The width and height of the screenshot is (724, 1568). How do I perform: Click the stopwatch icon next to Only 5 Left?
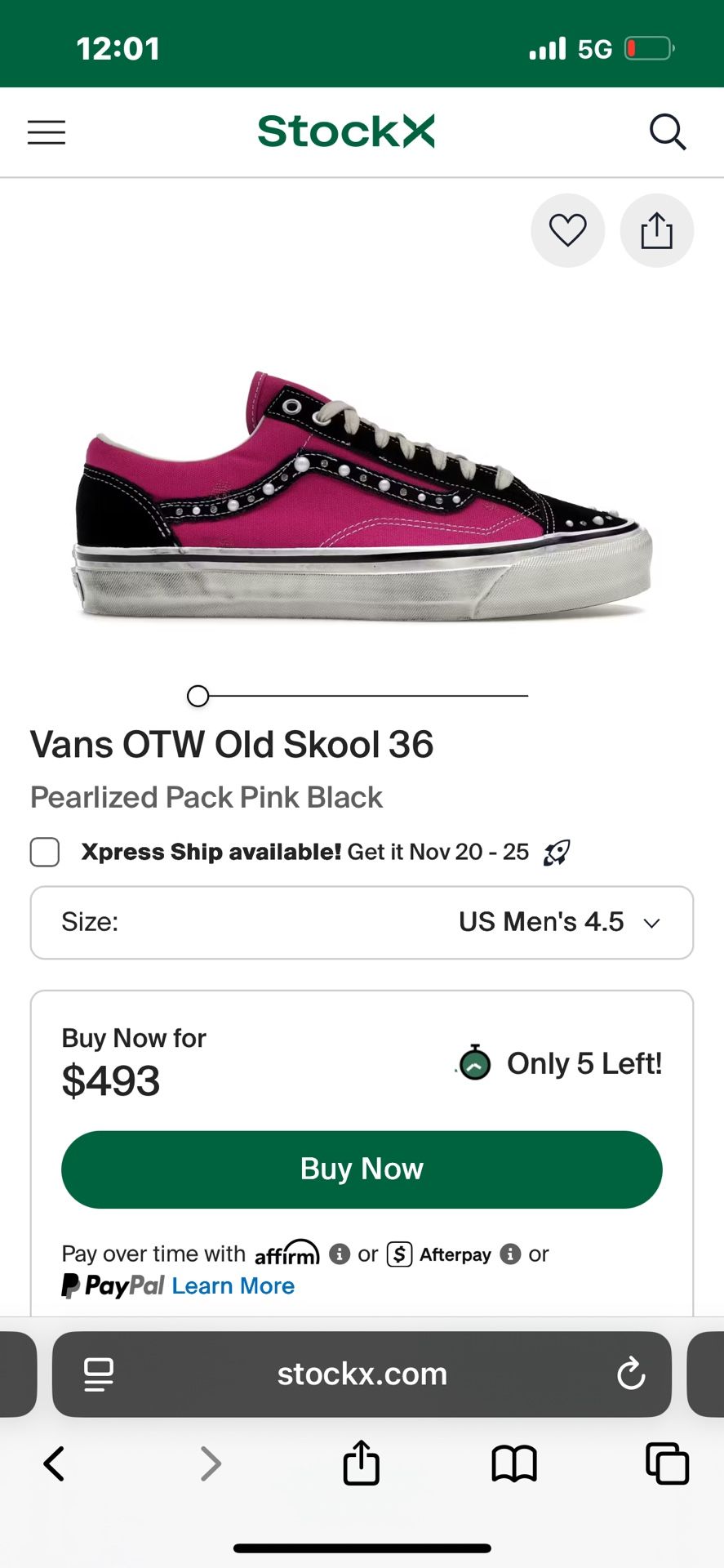coord(474,1063)
